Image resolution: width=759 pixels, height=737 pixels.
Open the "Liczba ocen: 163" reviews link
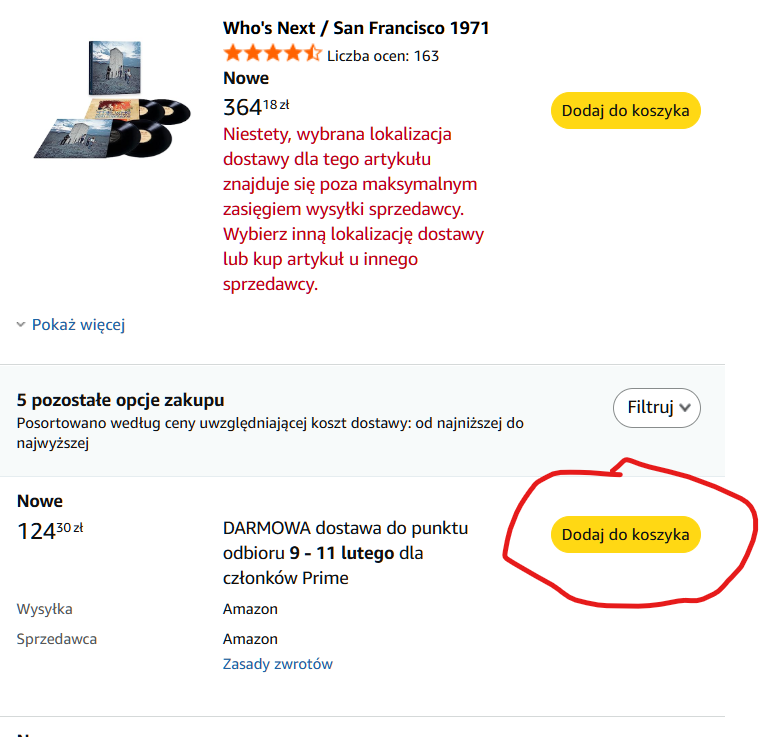383,55
